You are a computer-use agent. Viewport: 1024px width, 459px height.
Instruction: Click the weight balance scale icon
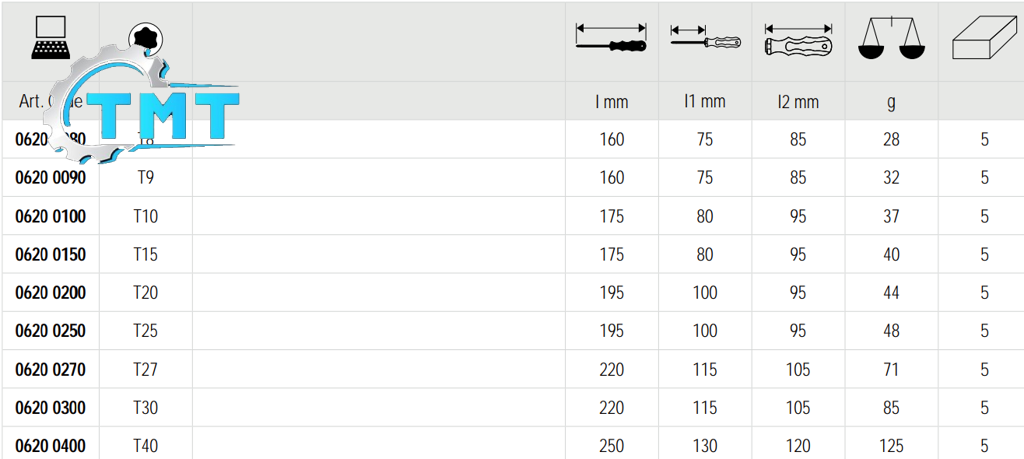891,40
